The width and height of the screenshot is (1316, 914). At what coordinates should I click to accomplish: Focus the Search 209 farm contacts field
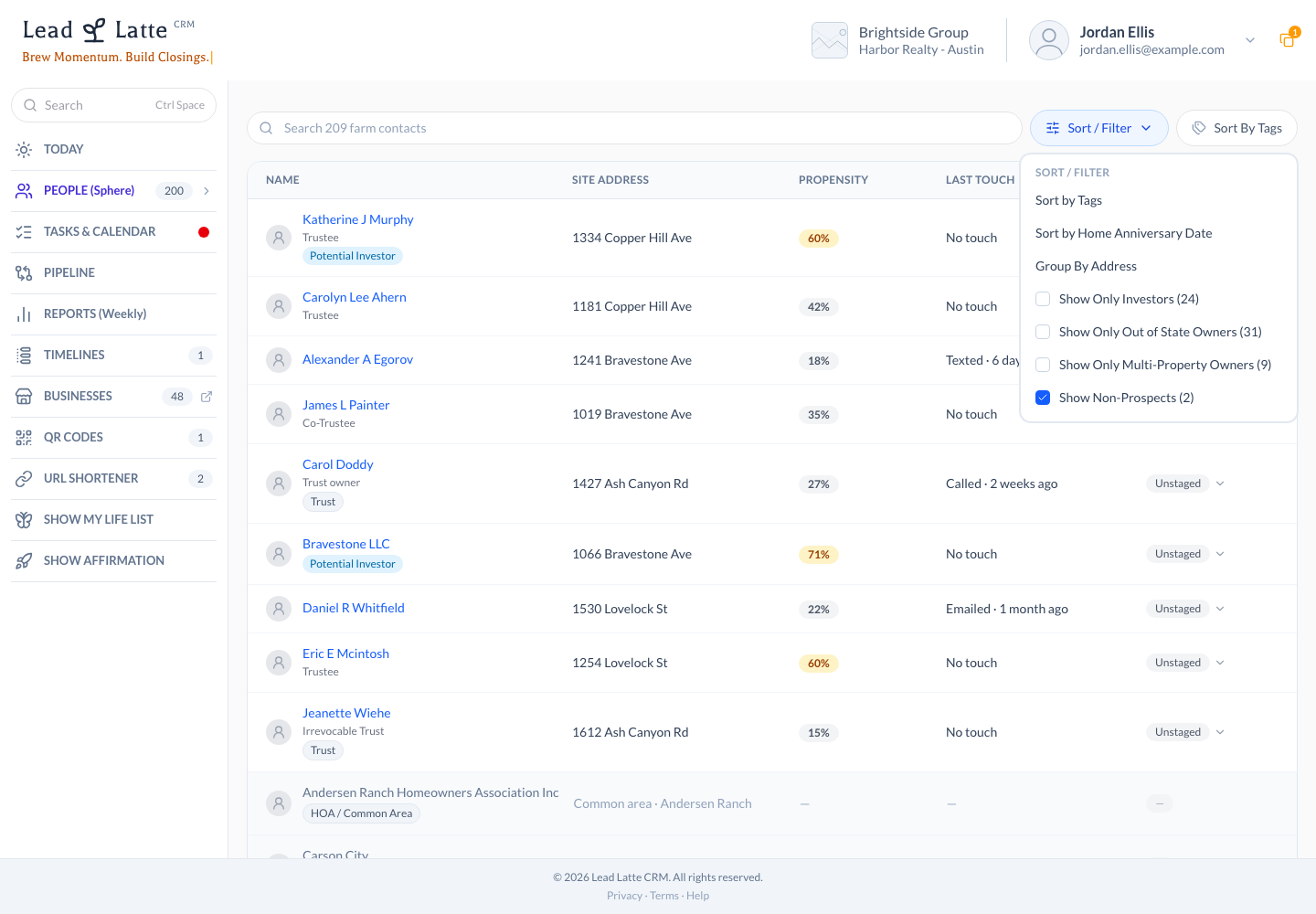pyautogui.click(x=634, y=128)
